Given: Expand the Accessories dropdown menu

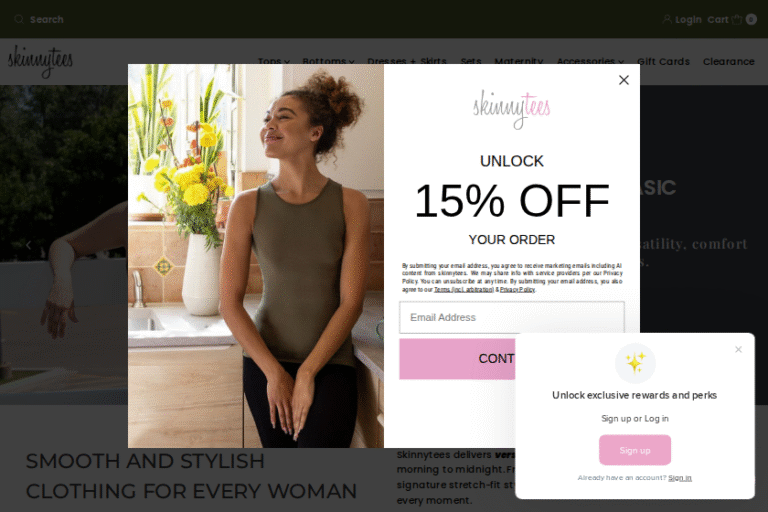Looking at the screenshot, I should [x=590, y=62].
